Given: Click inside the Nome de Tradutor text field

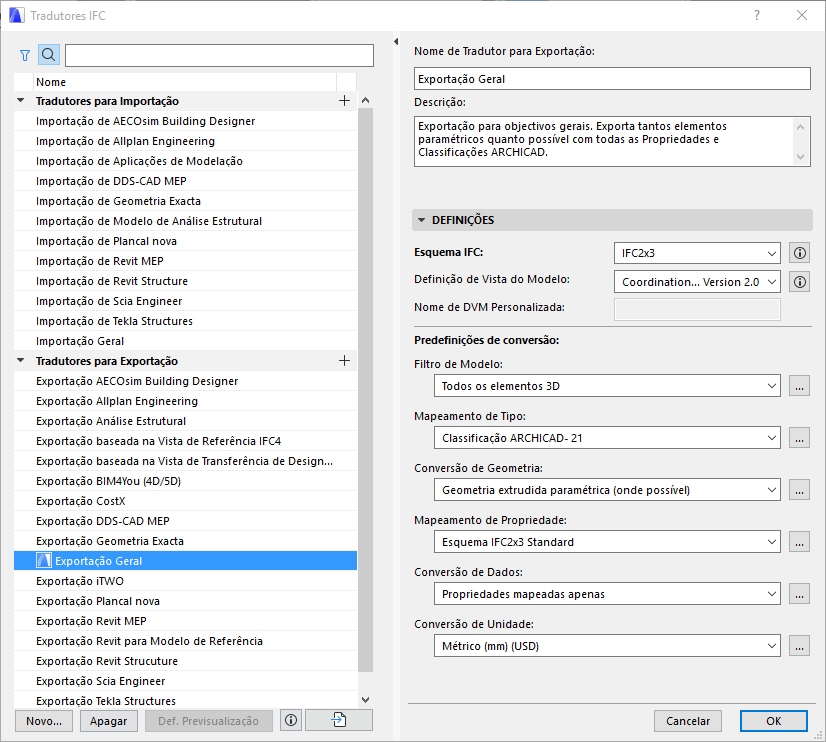Looking at the screenshot, I should 610,78.
